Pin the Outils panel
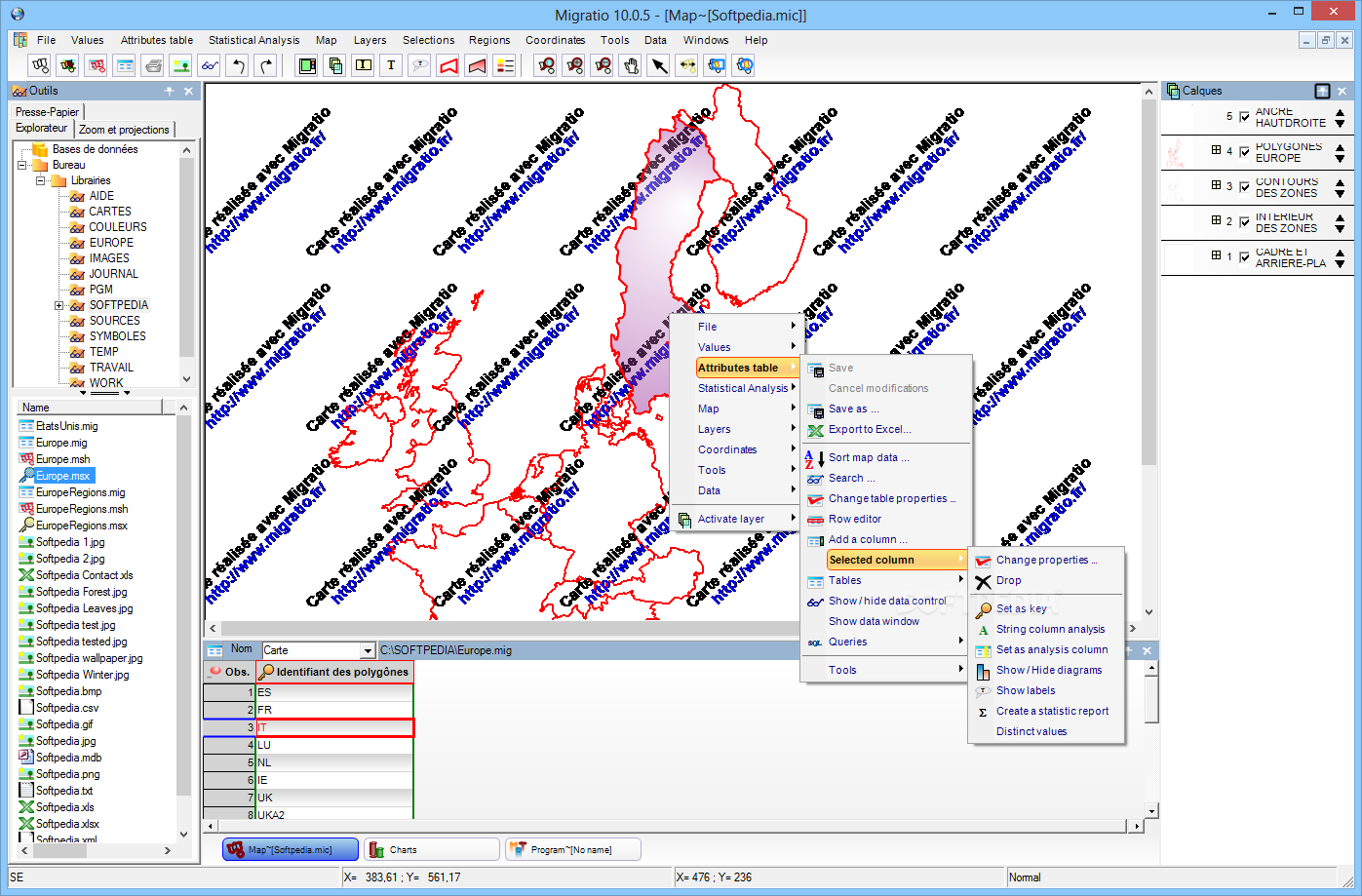The height and width of the screenshot is (896, 1362). tap(169, 91)
